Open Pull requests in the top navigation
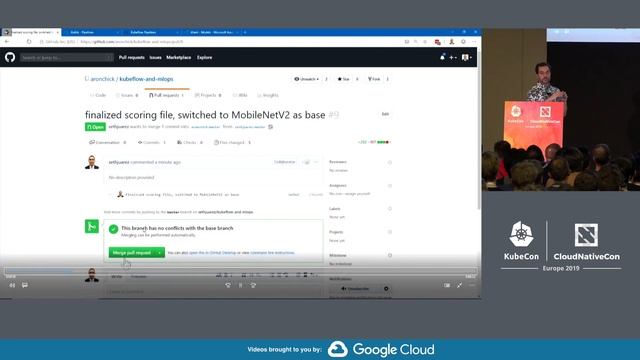Image resolution: width=640 pixels, height=360 pixels. 131,58
